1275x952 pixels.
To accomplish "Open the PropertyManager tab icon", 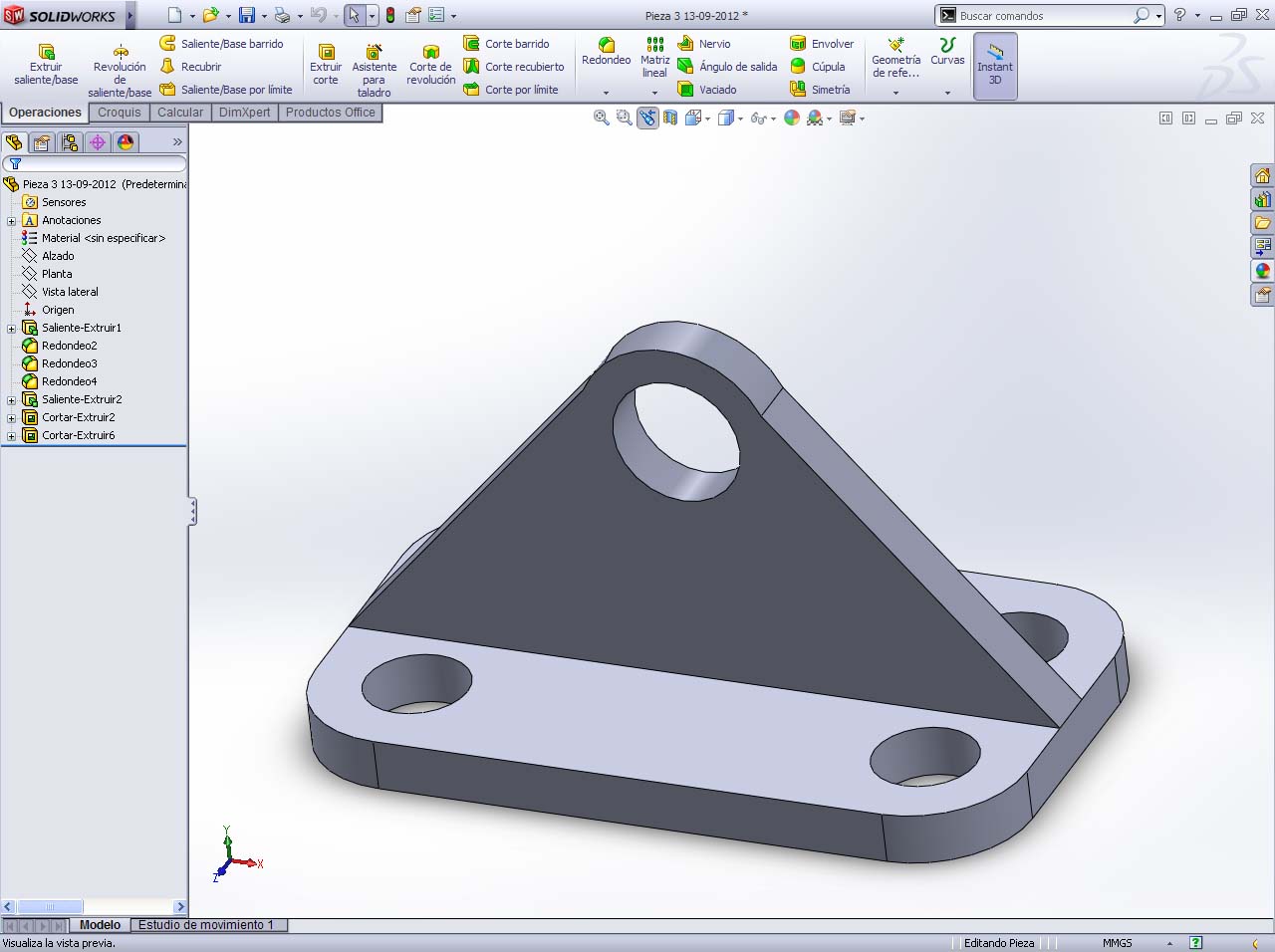I will 42,142.
